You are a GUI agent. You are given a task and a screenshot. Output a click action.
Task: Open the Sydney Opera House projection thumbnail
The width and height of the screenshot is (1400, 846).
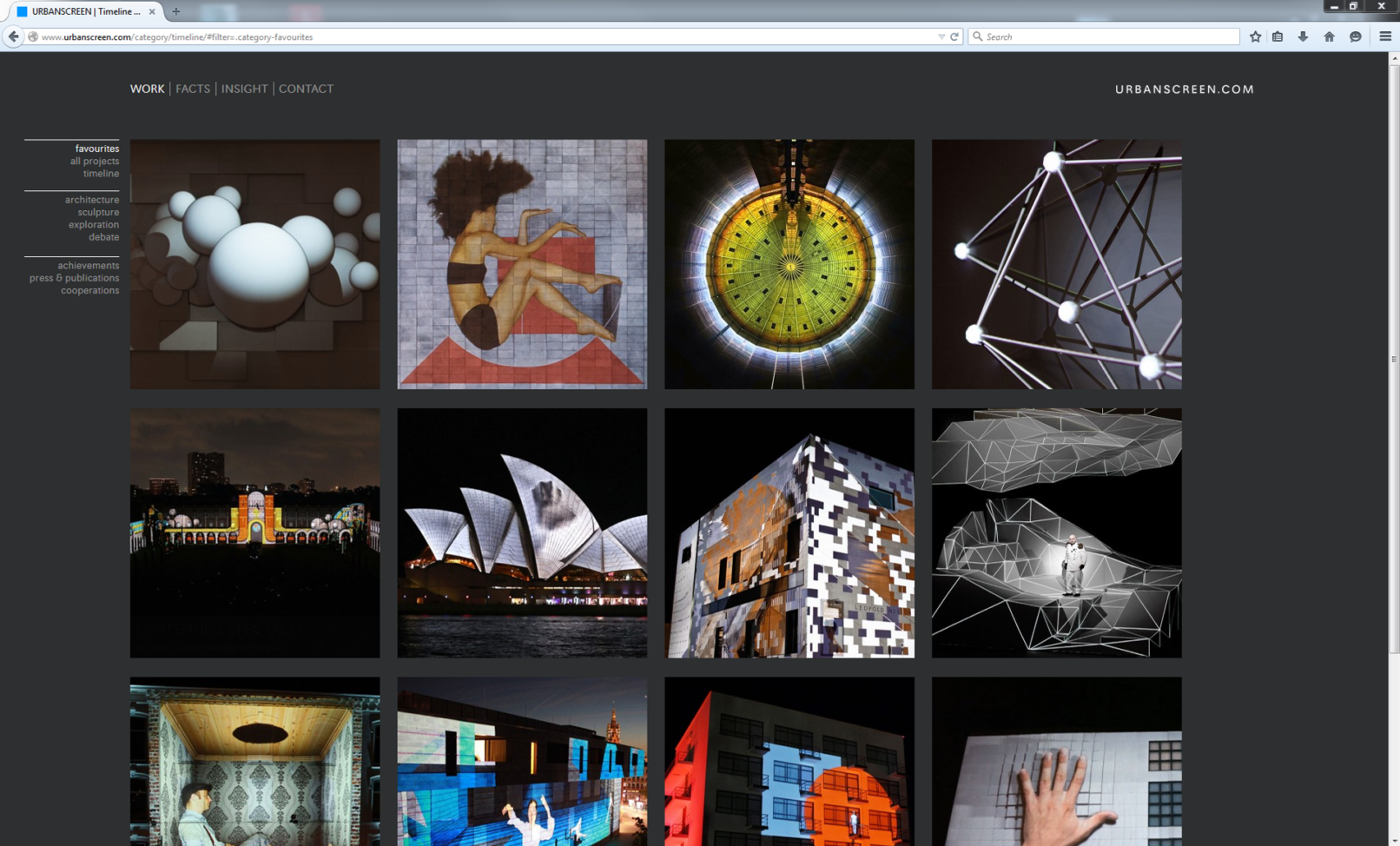click(x=522, y=532)
